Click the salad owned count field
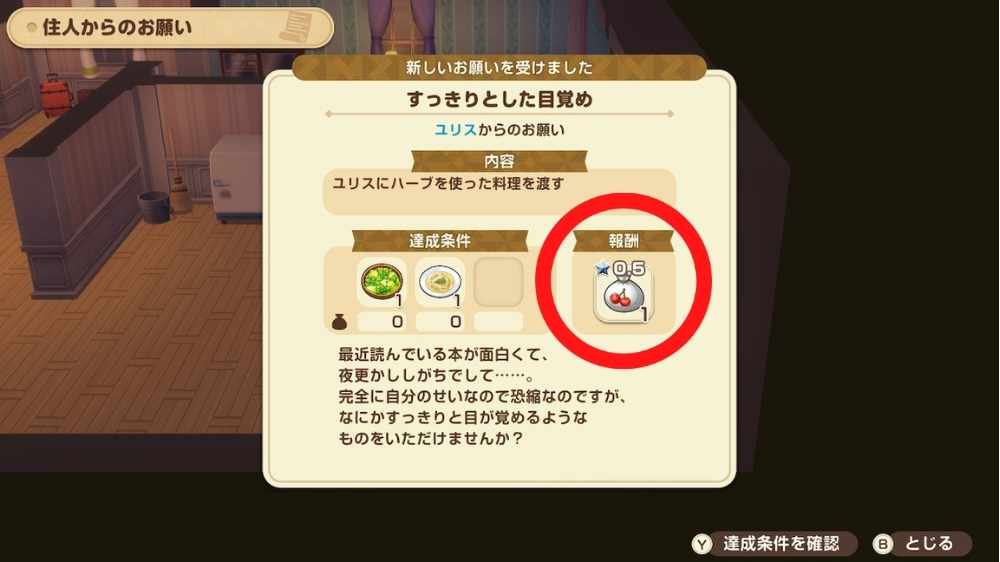The width and height of the screenshot is (1000, 562). (381, 322)
